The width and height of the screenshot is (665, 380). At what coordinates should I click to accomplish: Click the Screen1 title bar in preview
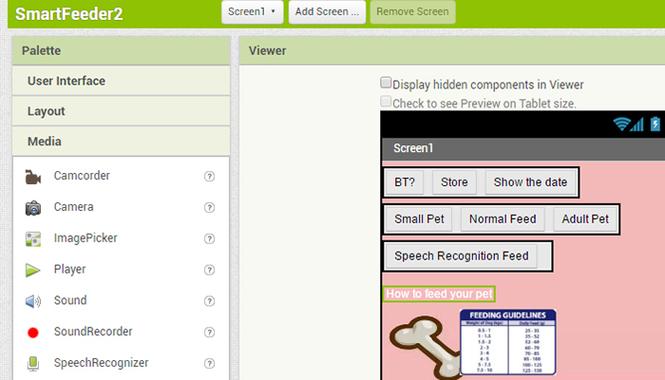click(523, 148)
